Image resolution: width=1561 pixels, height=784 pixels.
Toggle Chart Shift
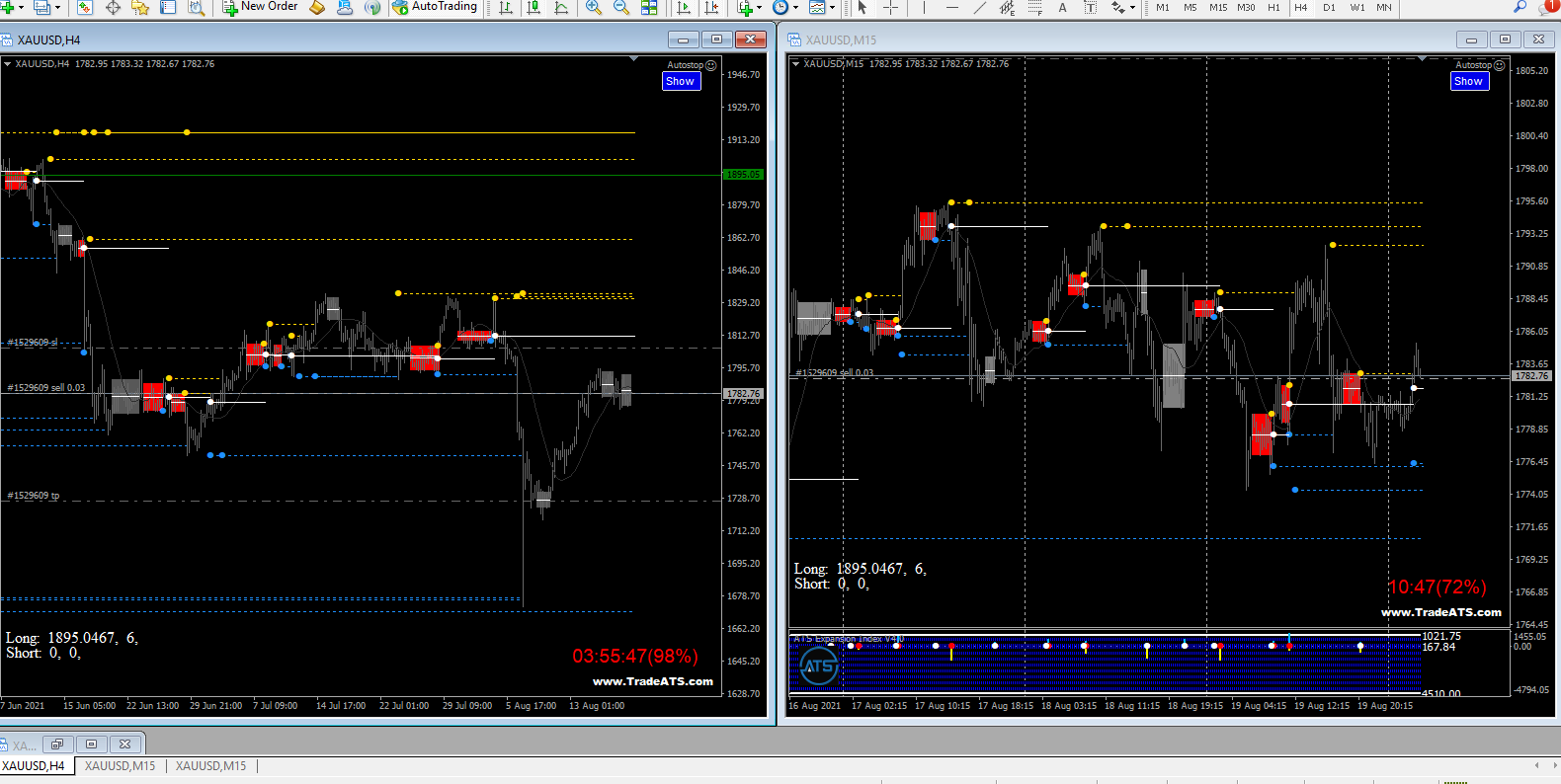point(710,7)
